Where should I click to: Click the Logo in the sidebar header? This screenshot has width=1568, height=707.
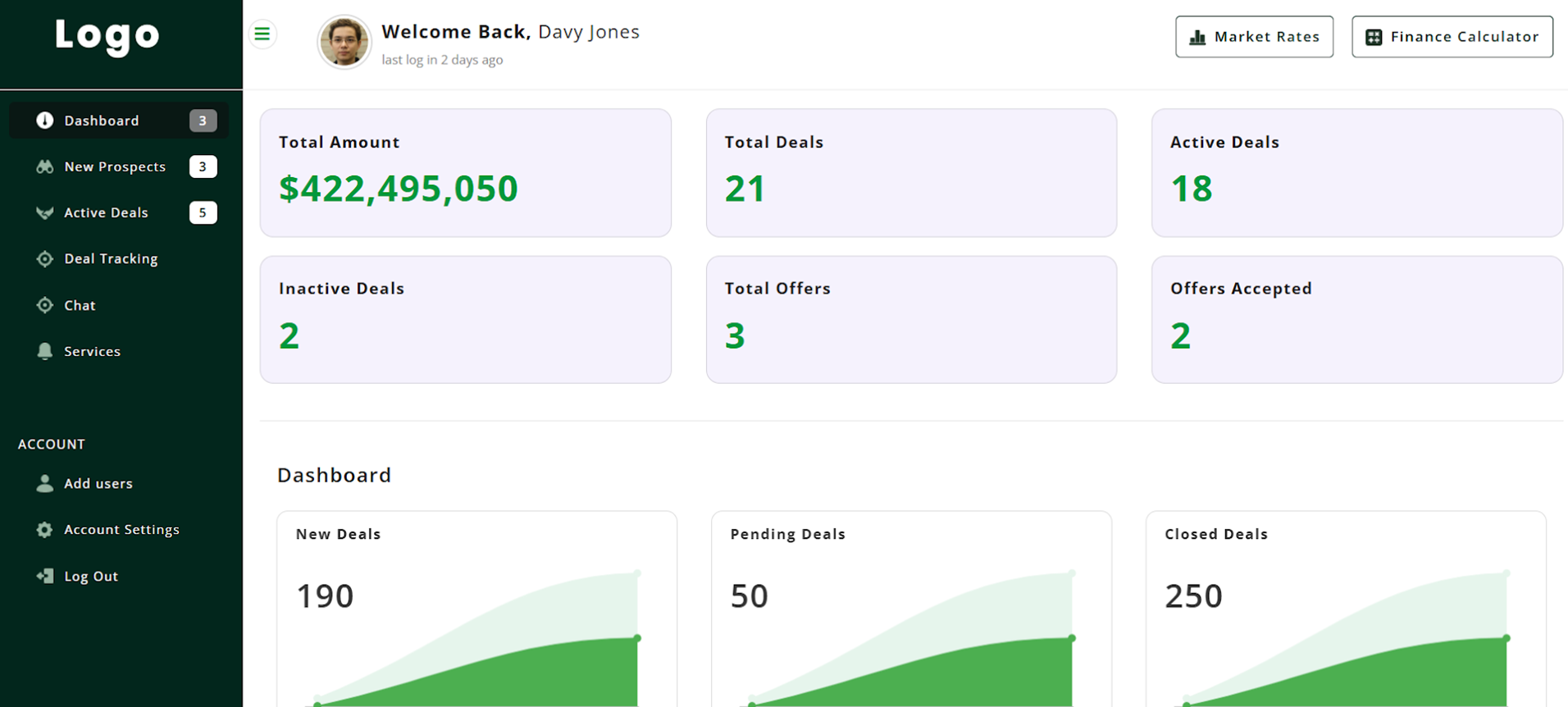pyautogui.click(x=107, y=35)
